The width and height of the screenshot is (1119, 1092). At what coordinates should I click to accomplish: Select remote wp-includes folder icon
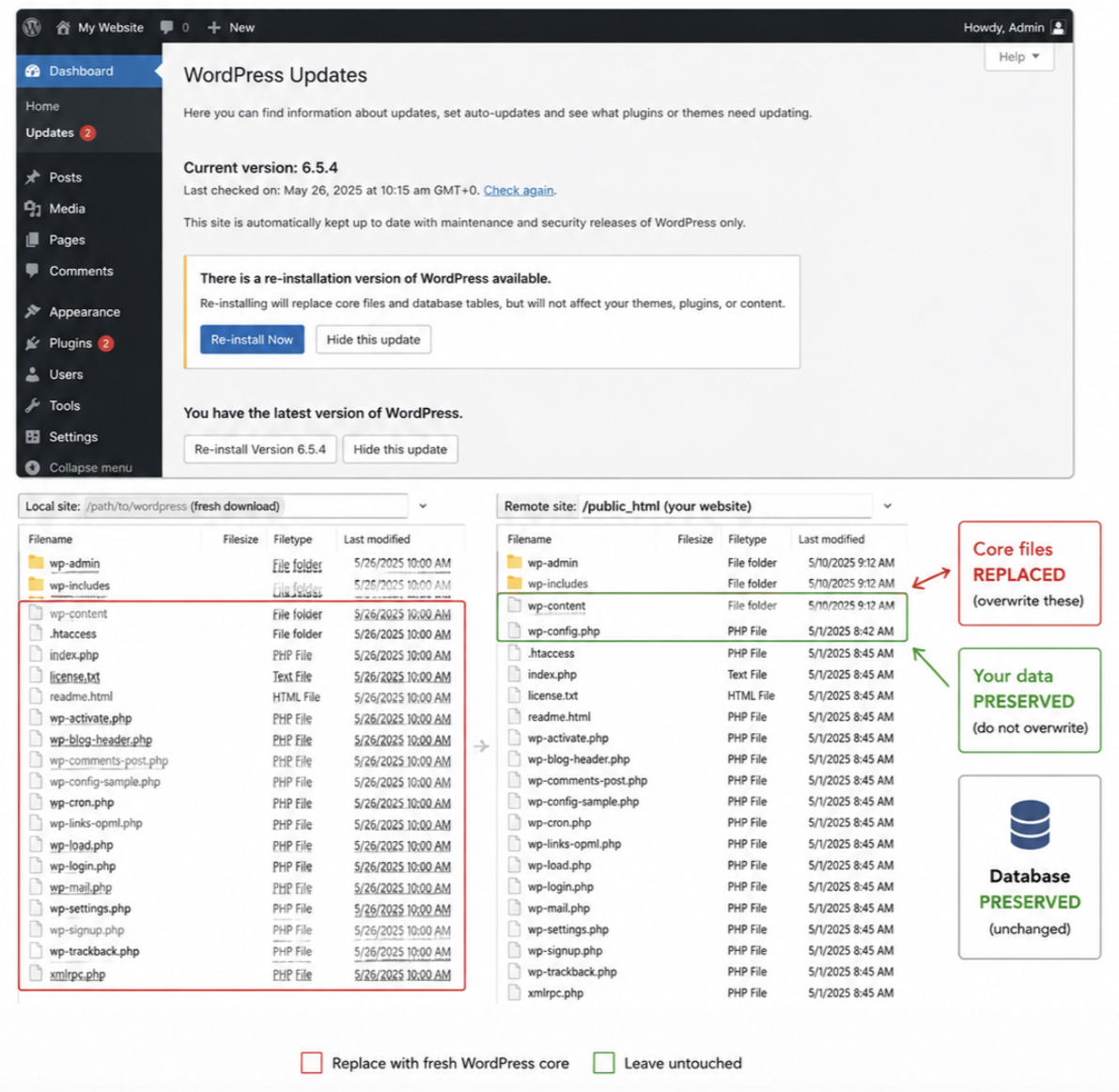[515, 583]
